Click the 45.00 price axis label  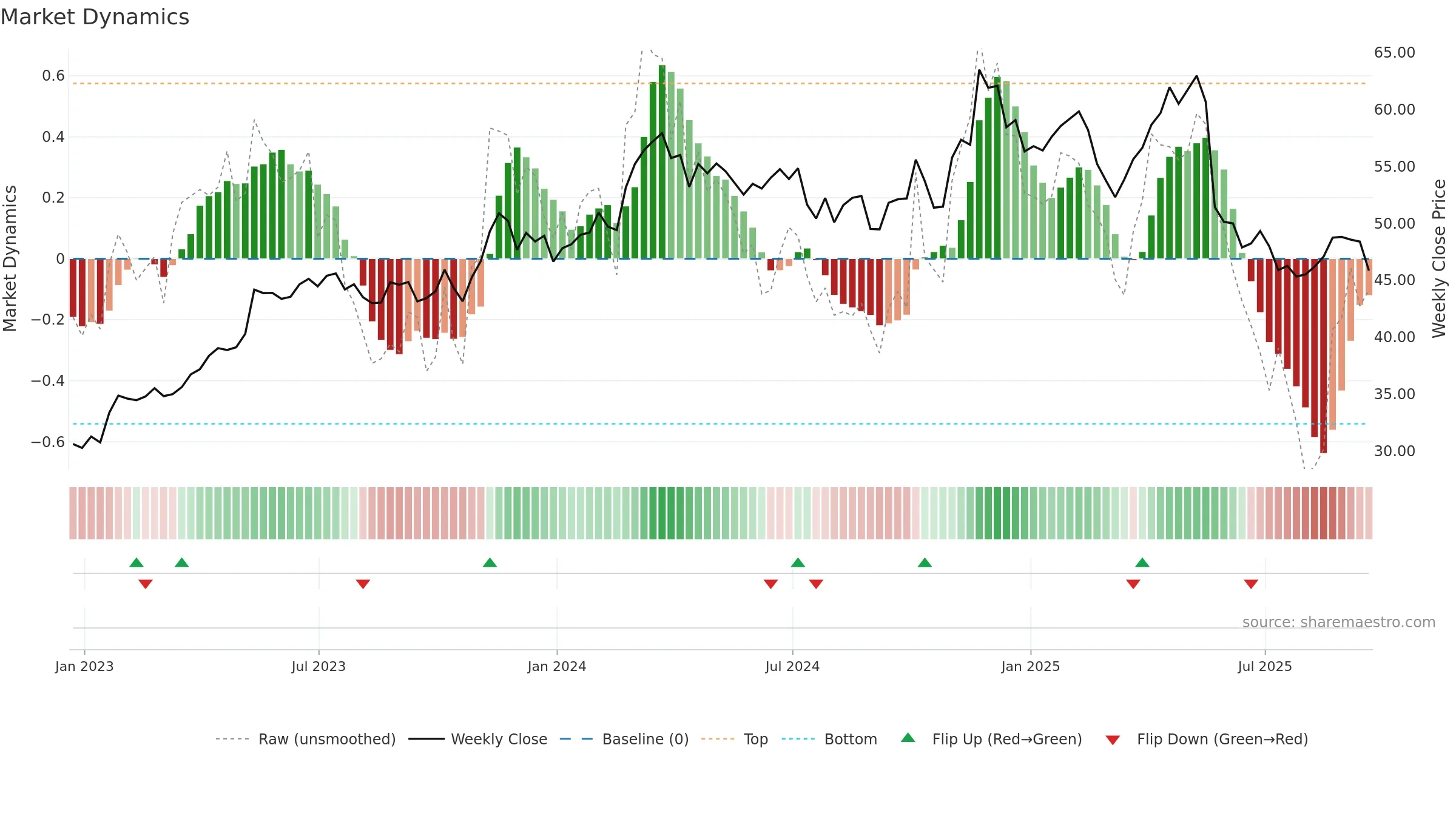pos(1395,280)
